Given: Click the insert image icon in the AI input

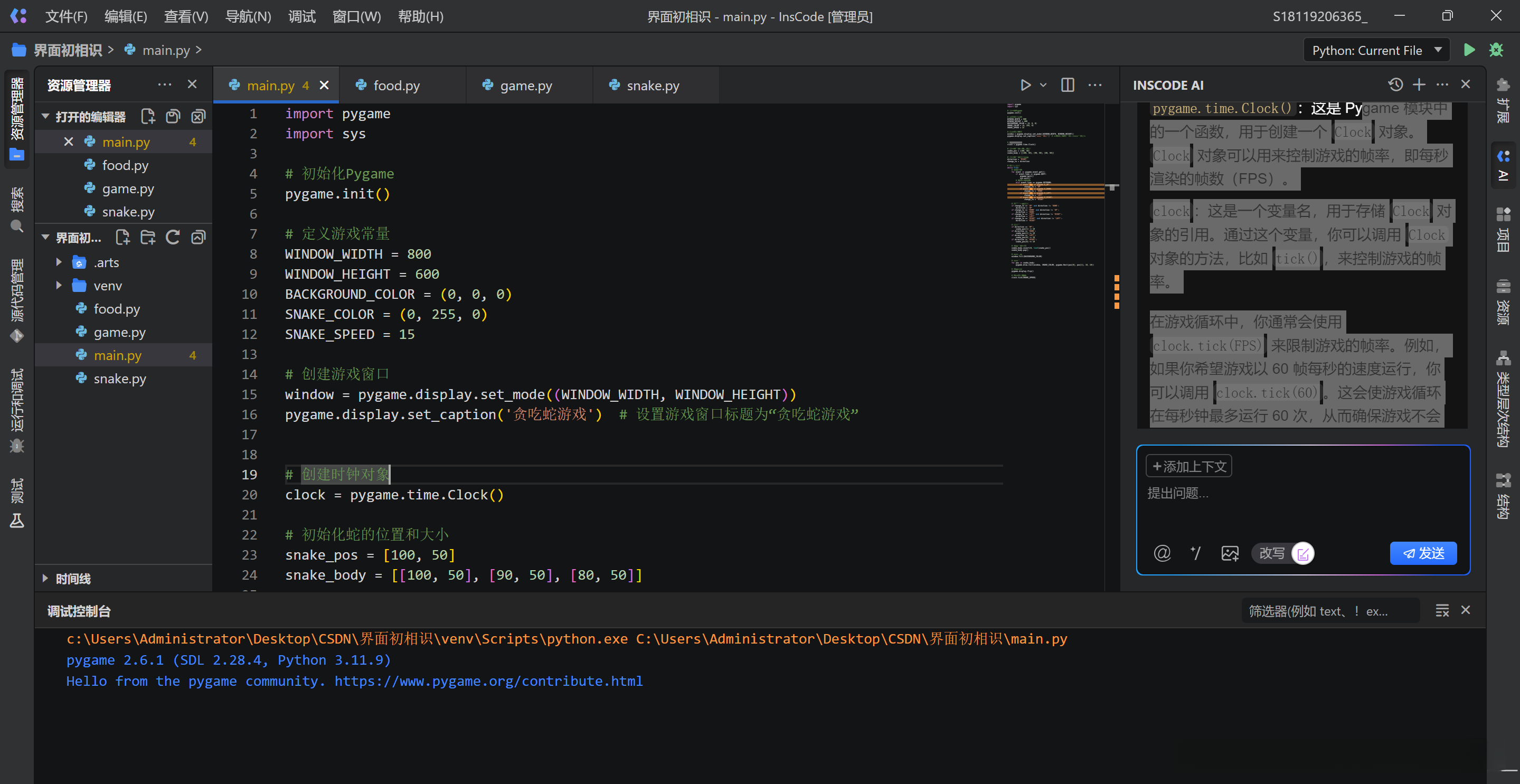Looking at the screenshot, I should pyautogui.click(x=1230, y=553).
